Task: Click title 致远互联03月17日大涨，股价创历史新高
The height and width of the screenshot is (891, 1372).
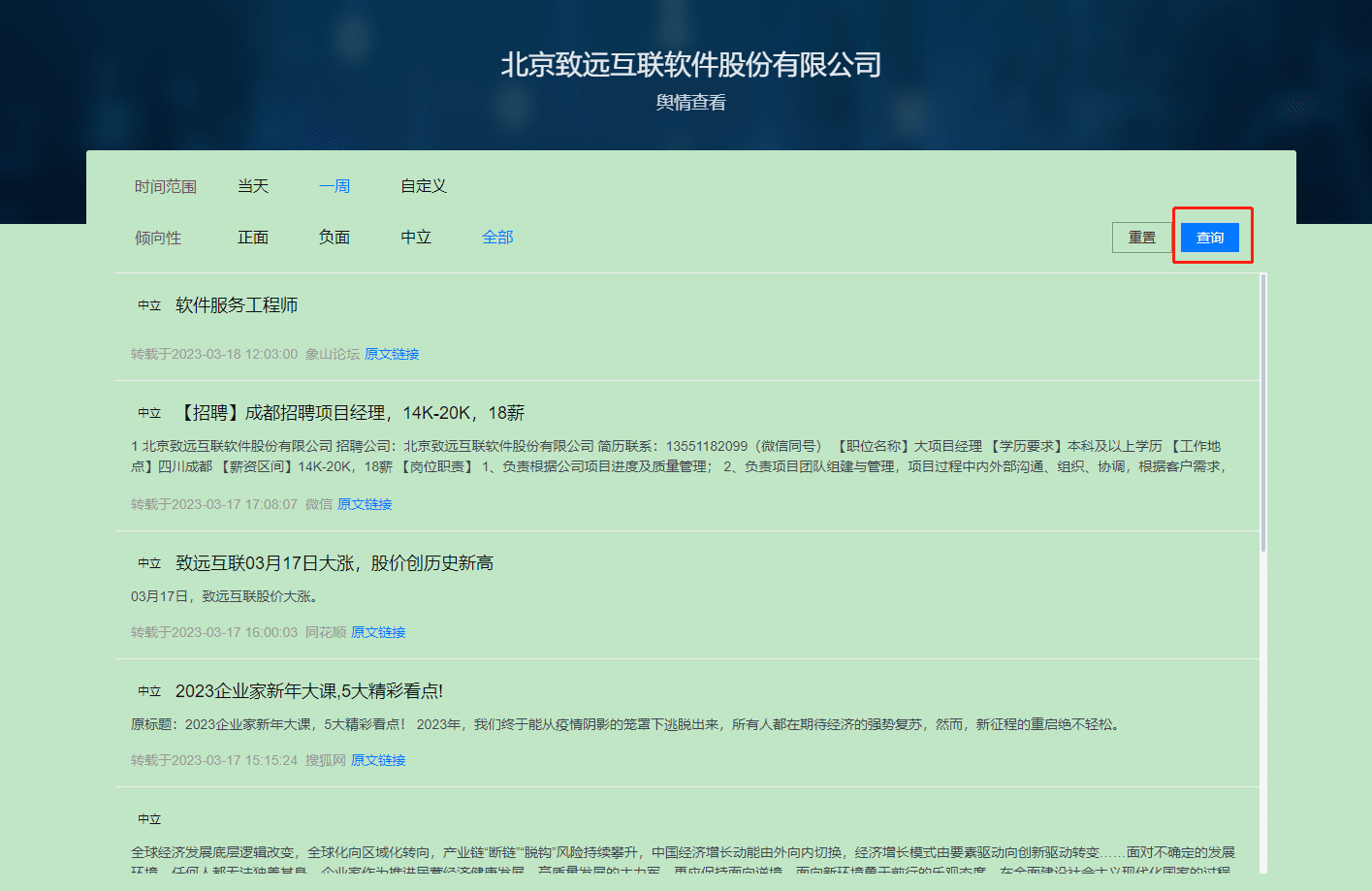Action: [335, 563]
